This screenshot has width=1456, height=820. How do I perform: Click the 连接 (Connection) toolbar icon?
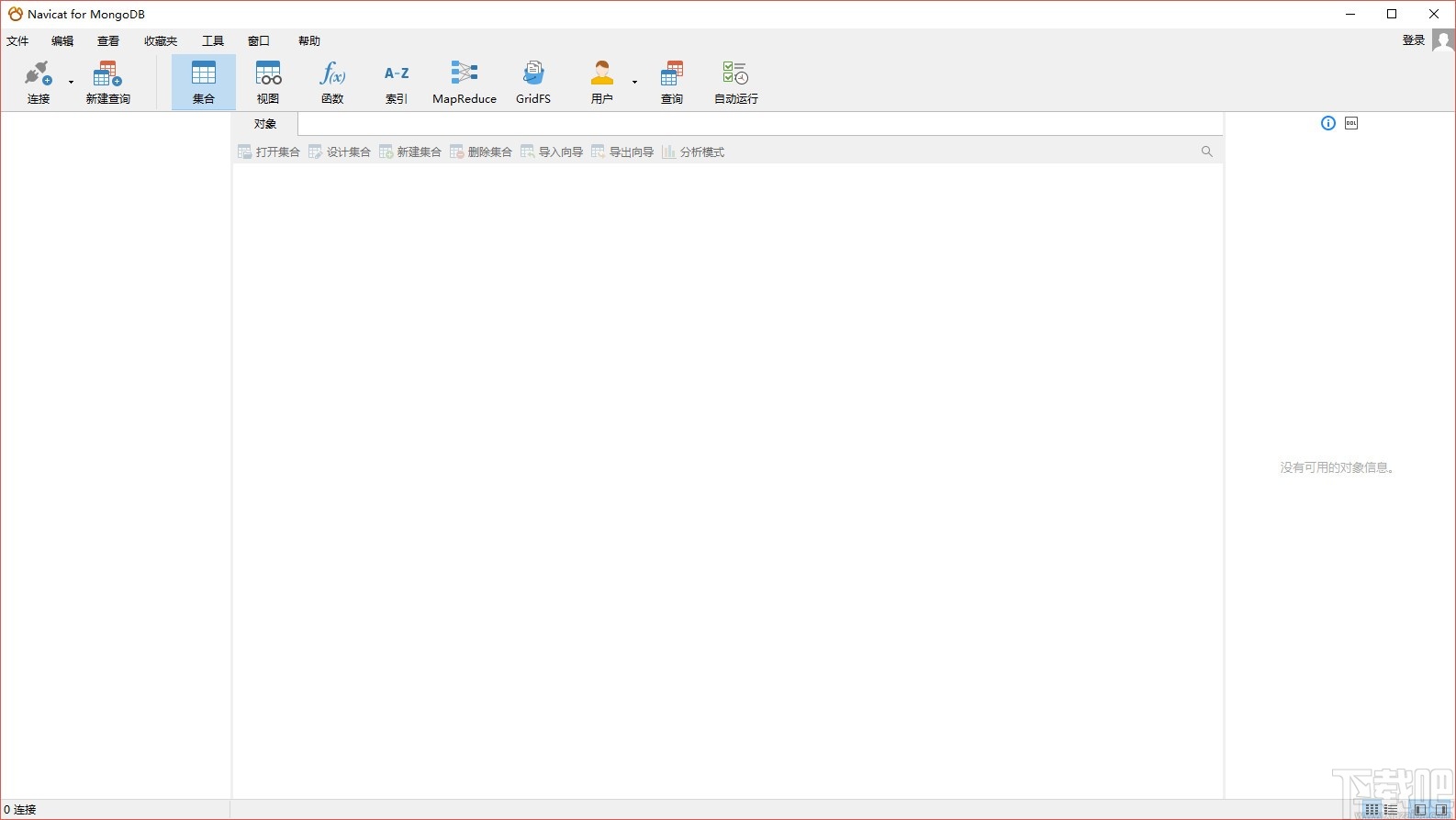point(39,82)
